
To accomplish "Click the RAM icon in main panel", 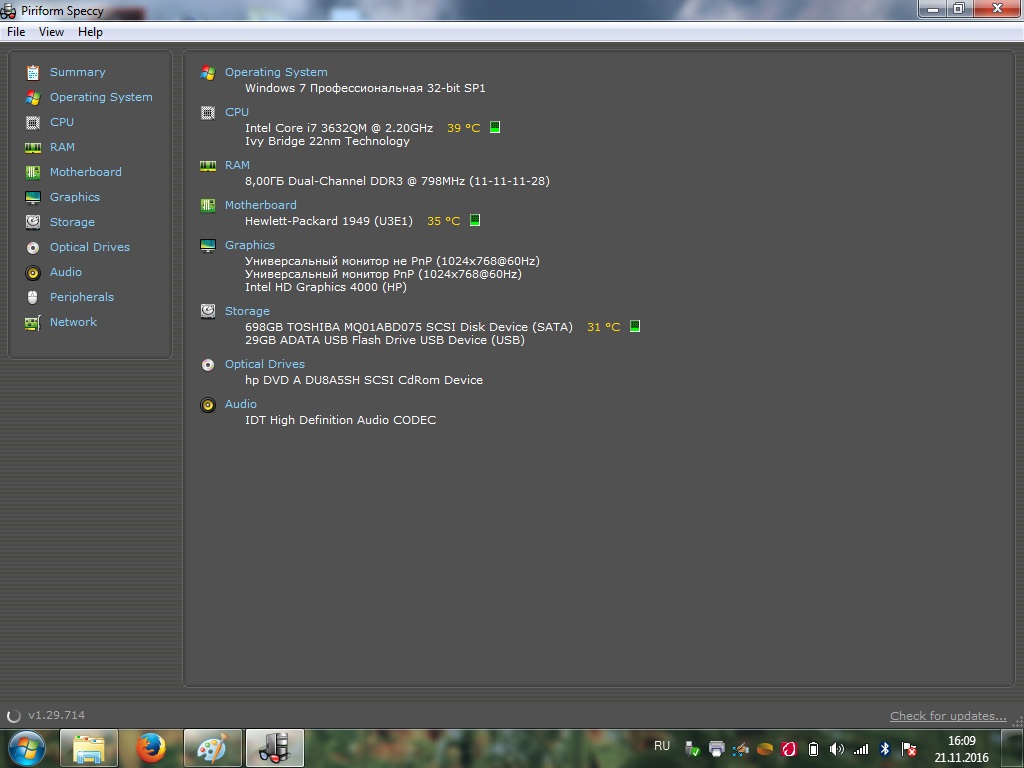I will click(x=208, y=166).
